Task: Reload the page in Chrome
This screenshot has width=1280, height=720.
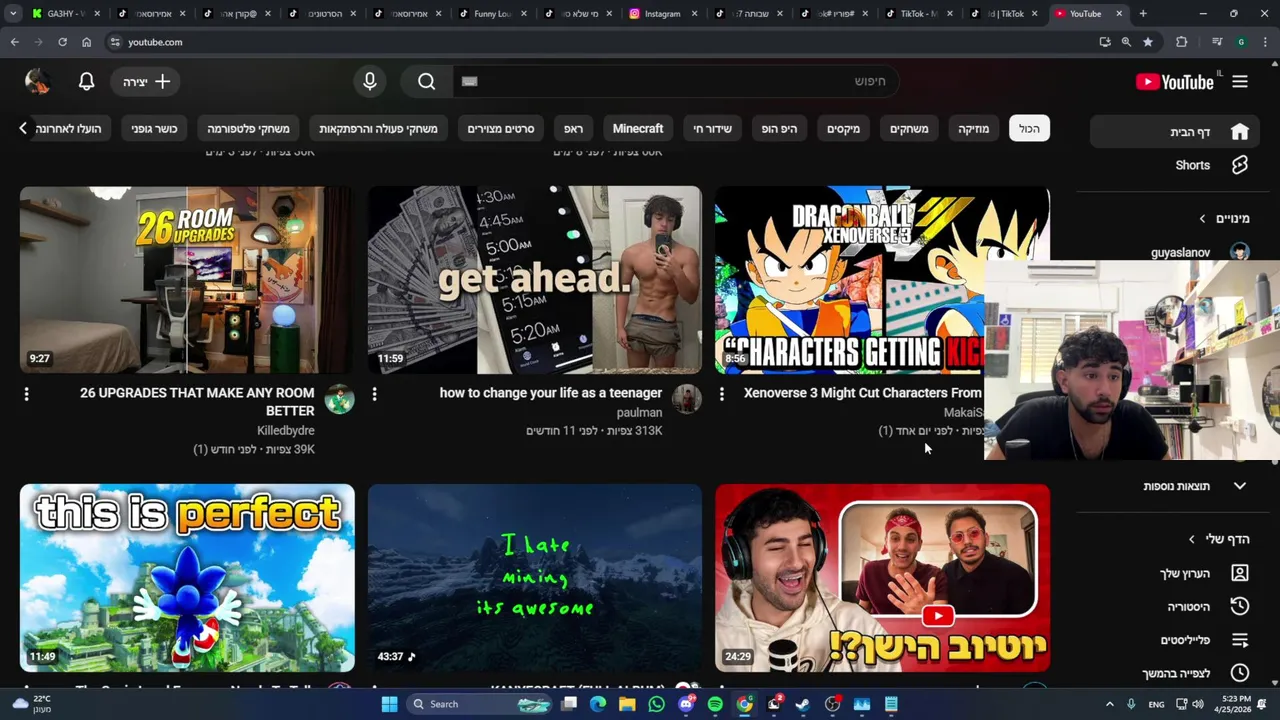Action: click(62, 42)
